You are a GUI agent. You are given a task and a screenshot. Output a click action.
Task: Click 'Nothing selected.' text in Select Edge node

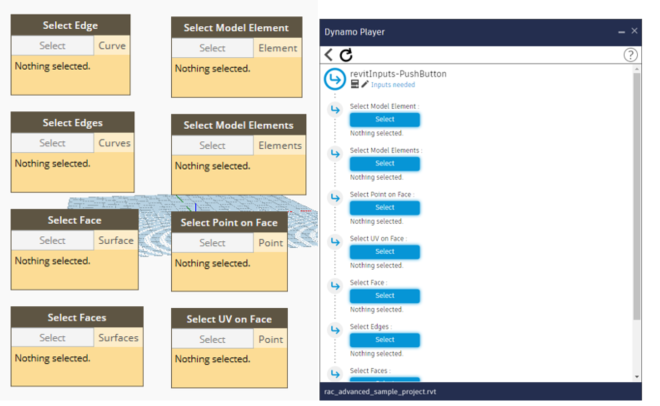pos(52,66)
